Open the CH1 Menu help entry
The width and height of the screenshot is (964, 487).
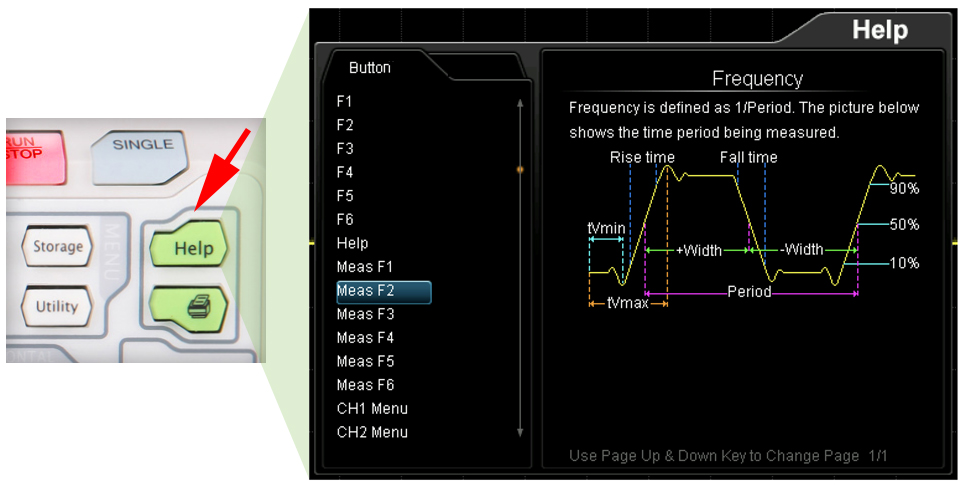tap(372, 409)
